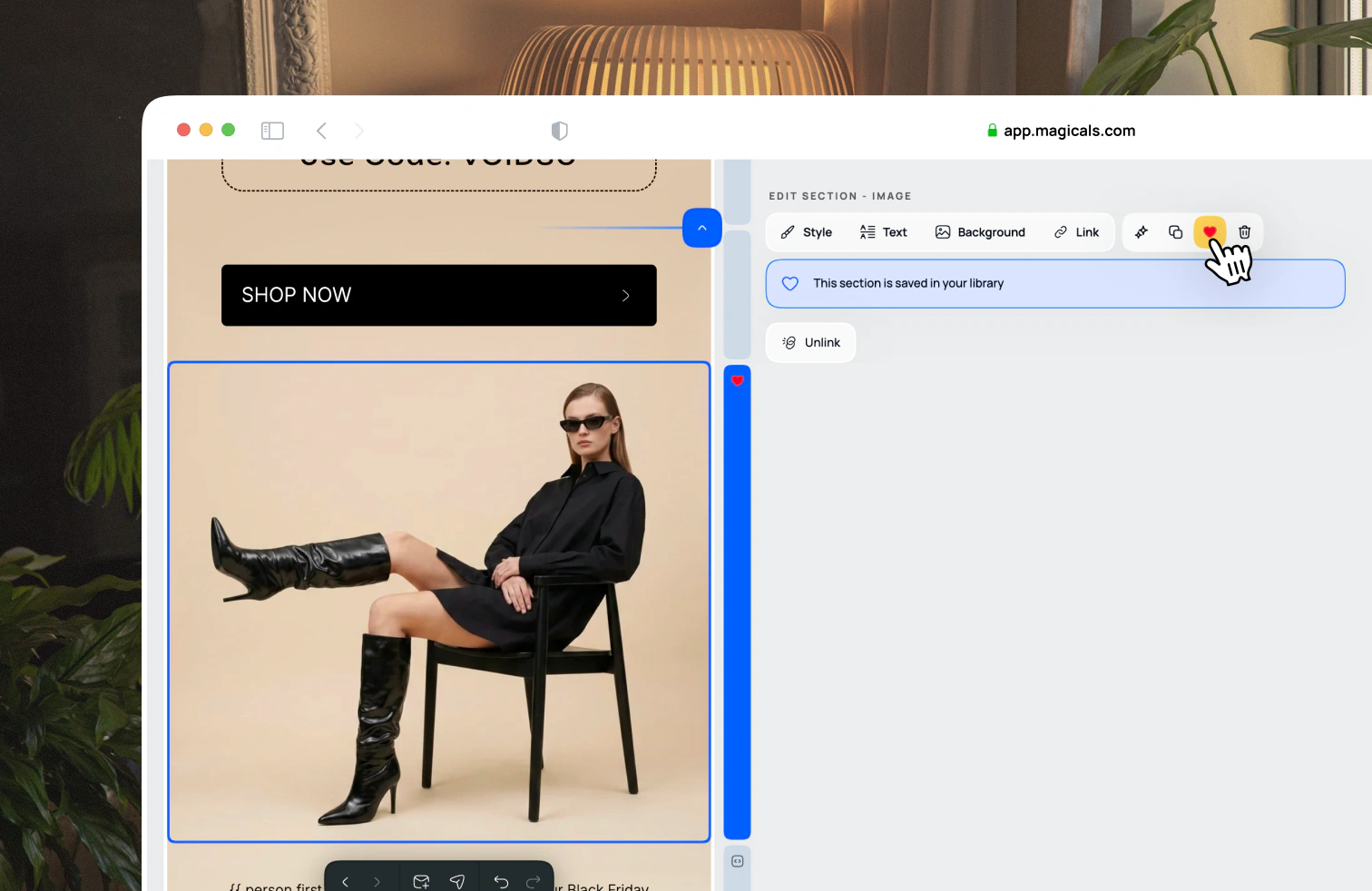Open the Style tab
This screenshot has height=891, width=1372.
point(806,232)
